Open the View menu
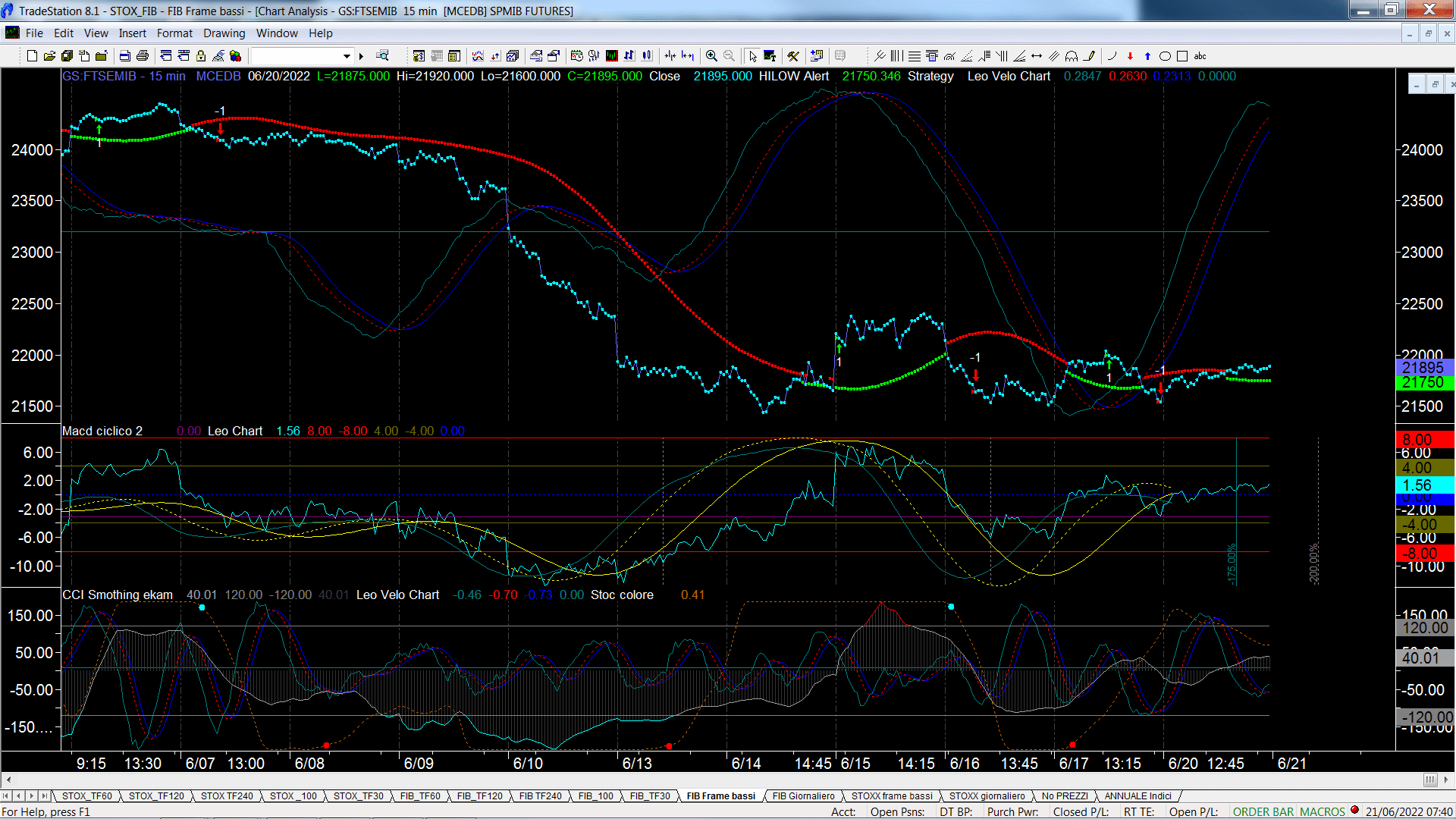This screenshot has height=819, width=1456. 96,33
